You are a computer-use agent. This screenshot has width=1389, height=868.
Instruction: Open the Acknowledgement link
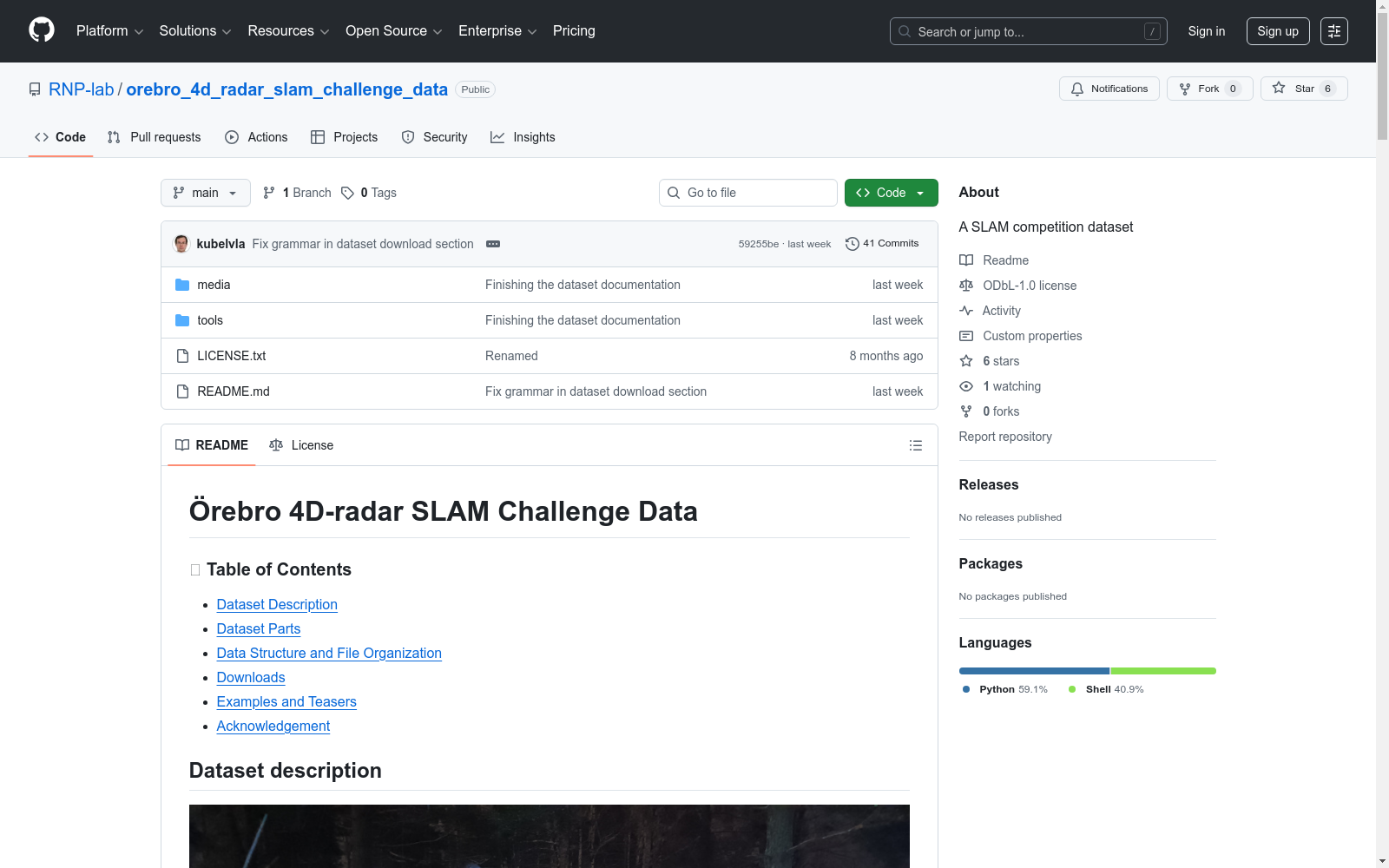tap(273, 726)
